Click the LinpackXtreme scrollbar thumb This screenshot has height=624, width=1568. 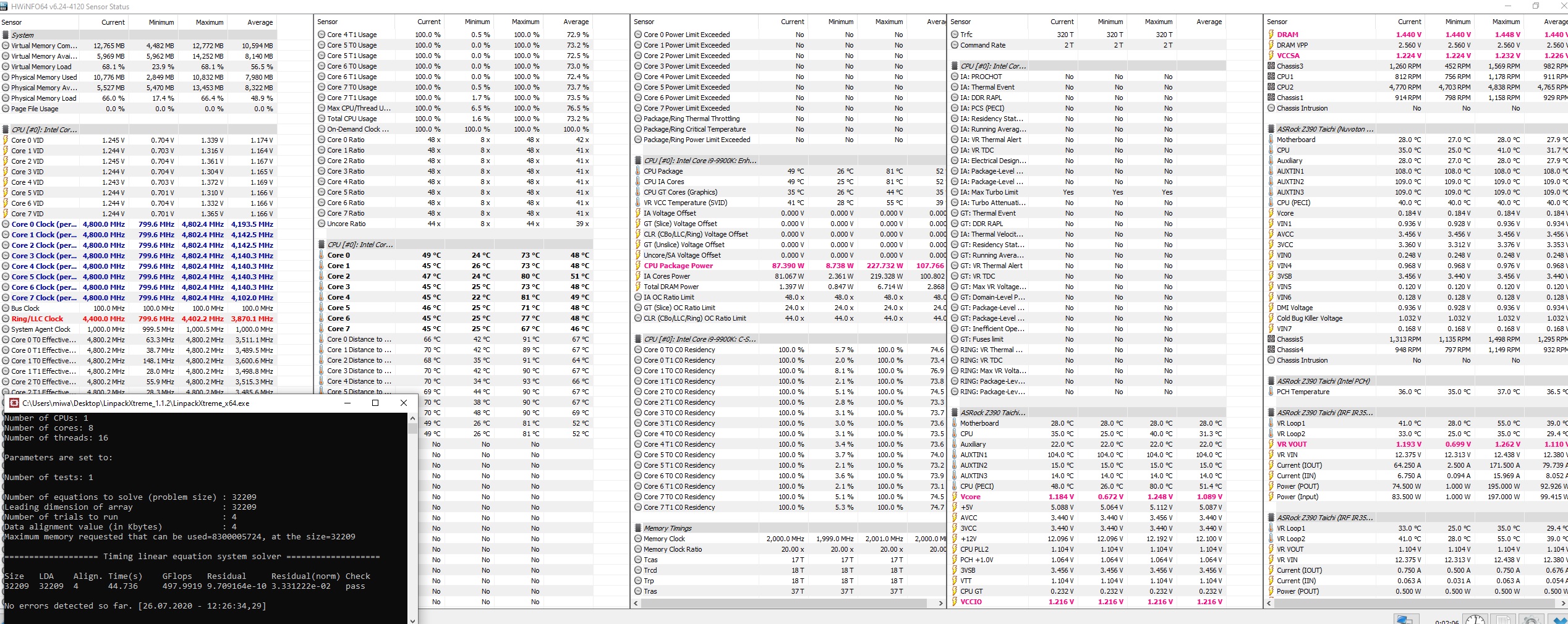412,428
